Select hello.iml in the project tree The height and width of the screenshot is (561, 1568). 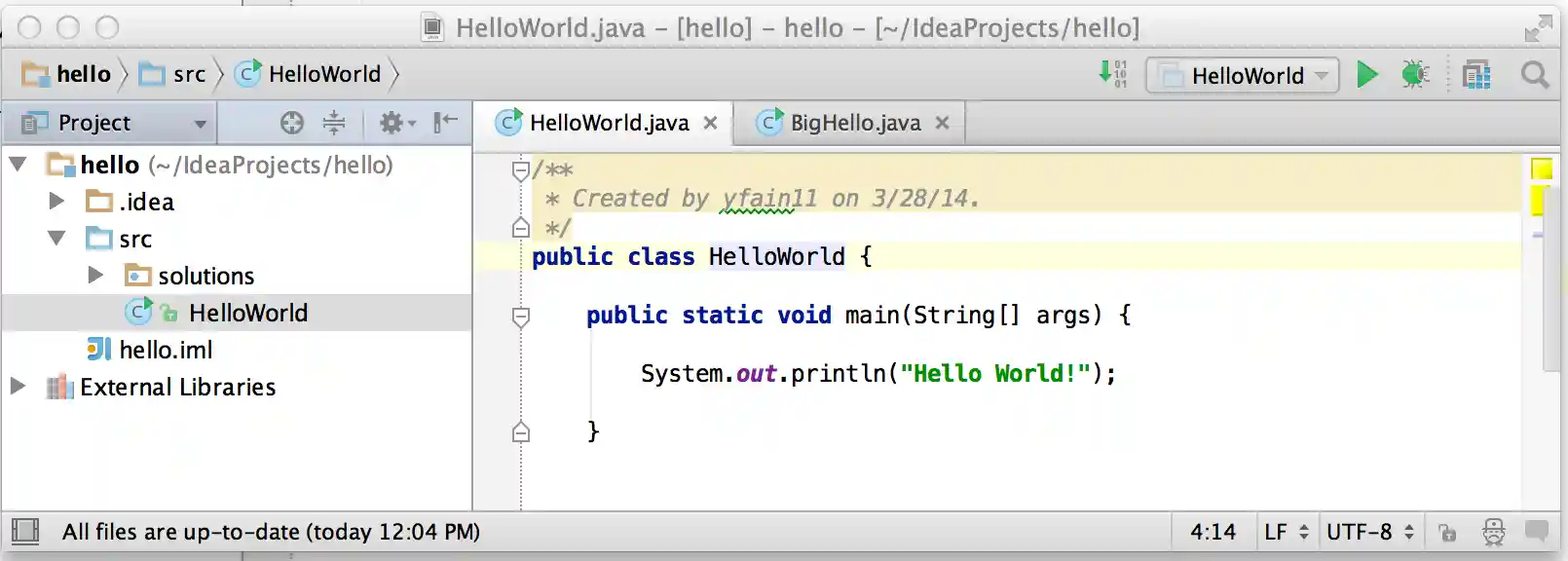point(165,350)
